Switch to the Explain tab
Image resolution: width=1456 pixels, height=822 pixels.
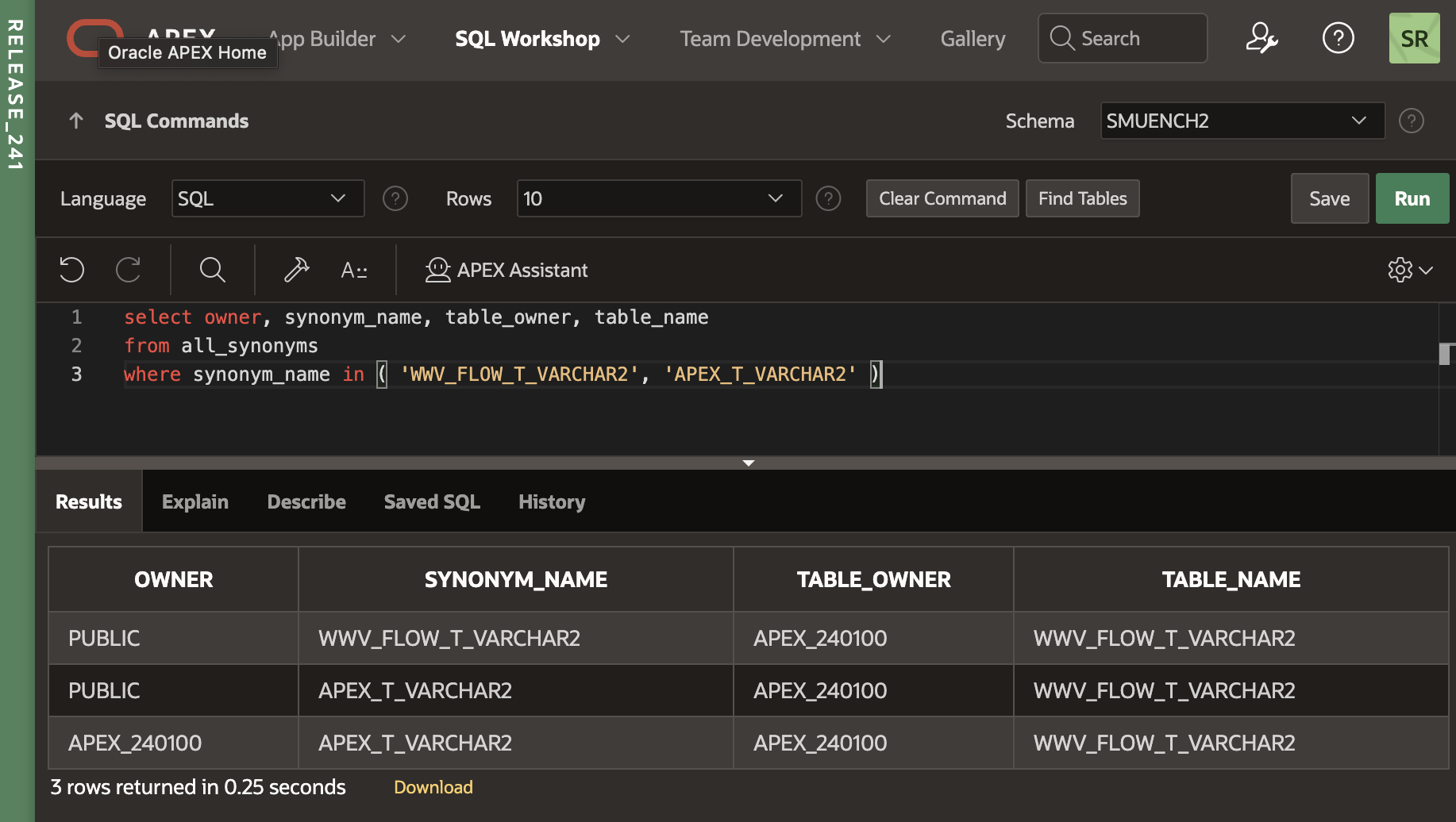pyautogui.click(x=195, y=501)
